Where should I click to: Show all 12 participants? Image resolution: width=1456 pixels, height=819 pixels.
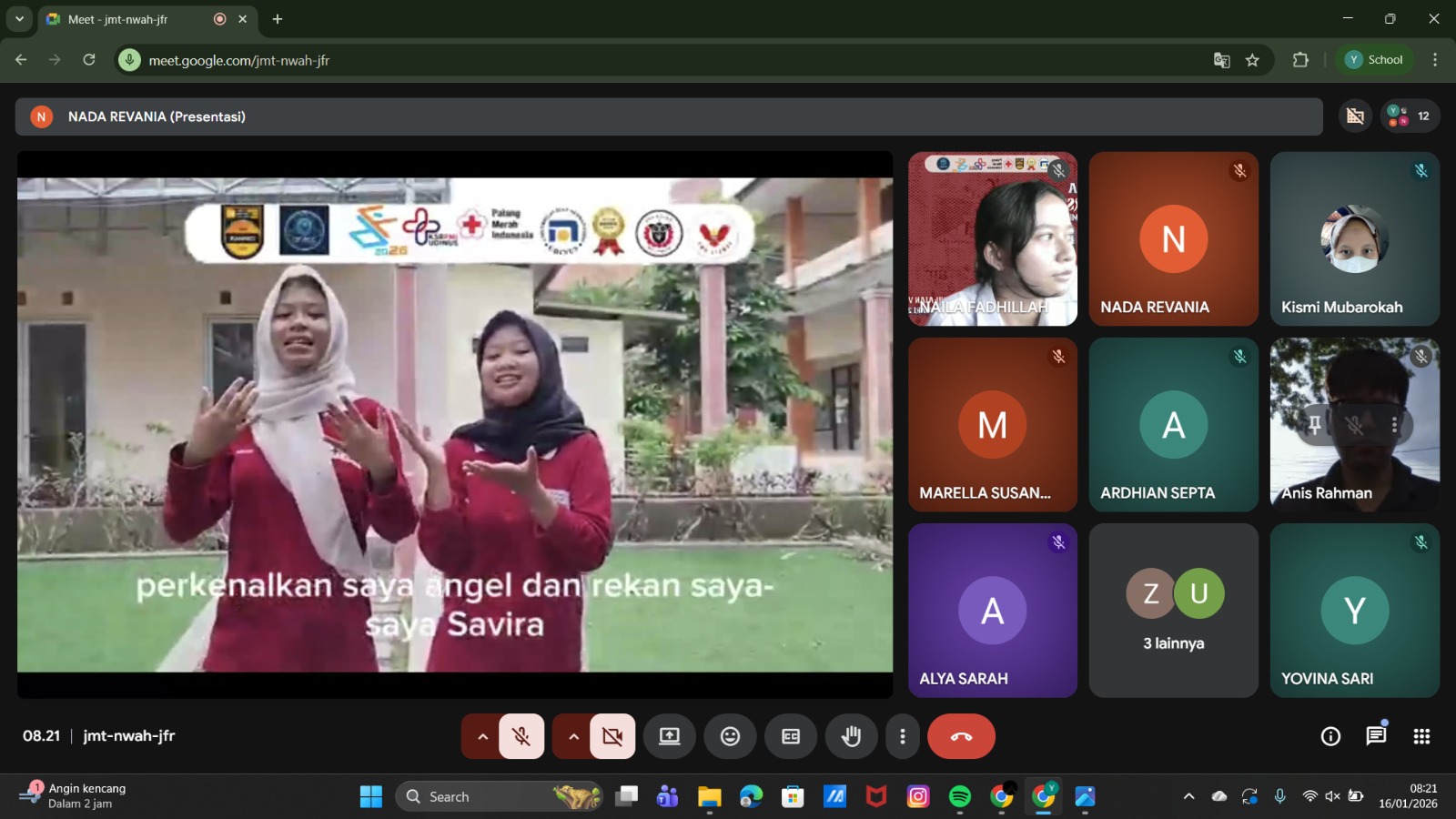coord(1410,116)
